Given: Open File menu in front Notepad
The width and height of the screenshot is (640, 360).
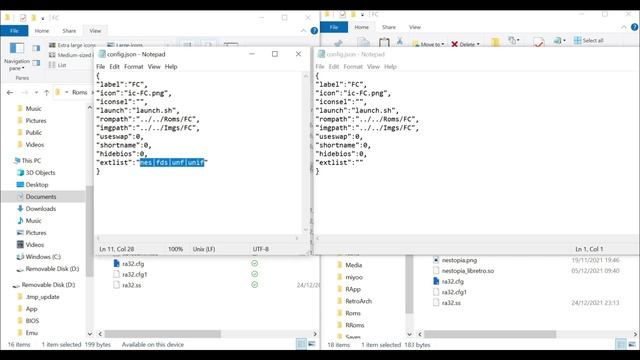Looking at the screenshot, I should pyautogui.click(x=100, y=67).
